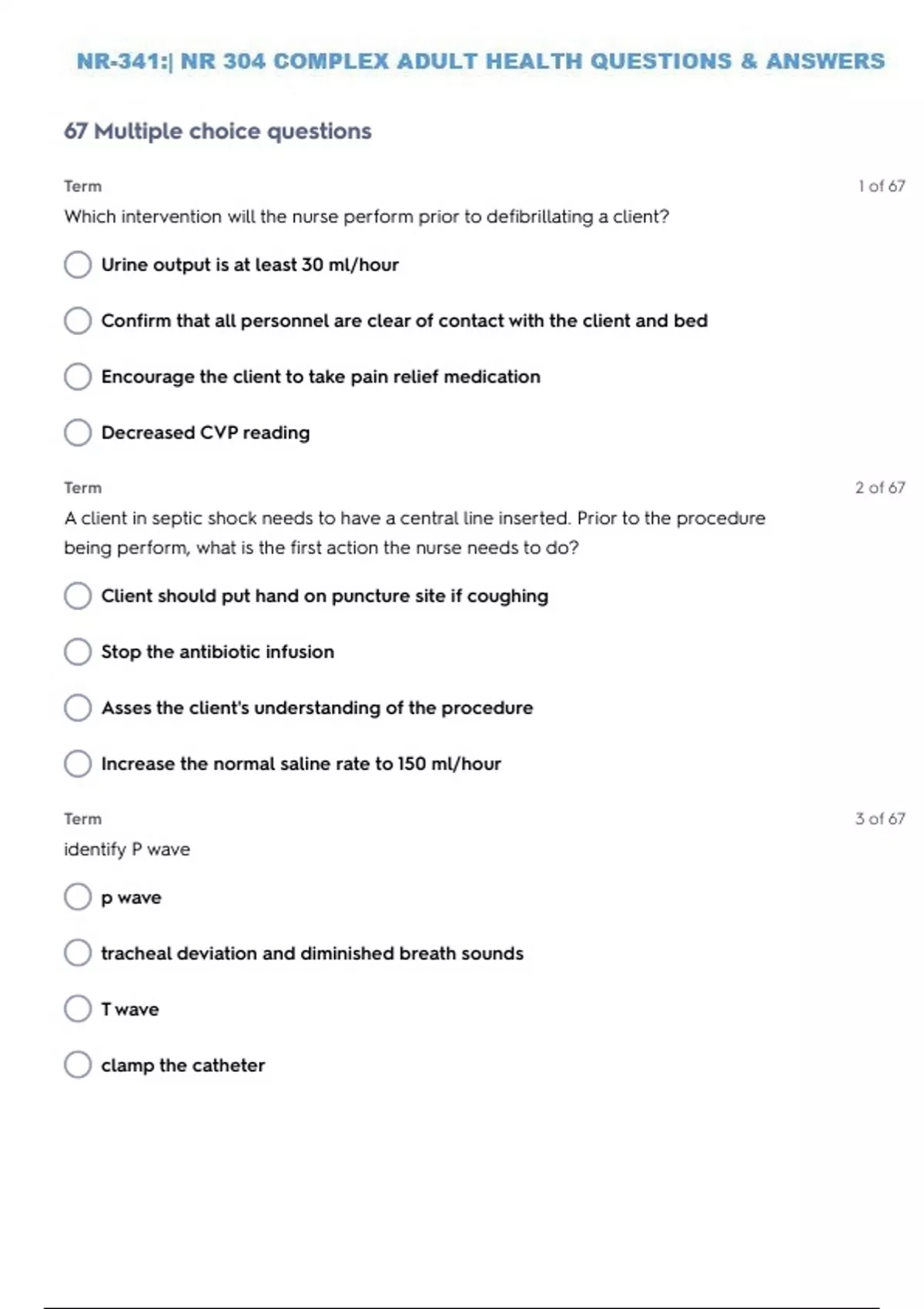Select 'Client should put hand on puncture site'
This screenshot has height=1309, width=924.
[78, 596]
